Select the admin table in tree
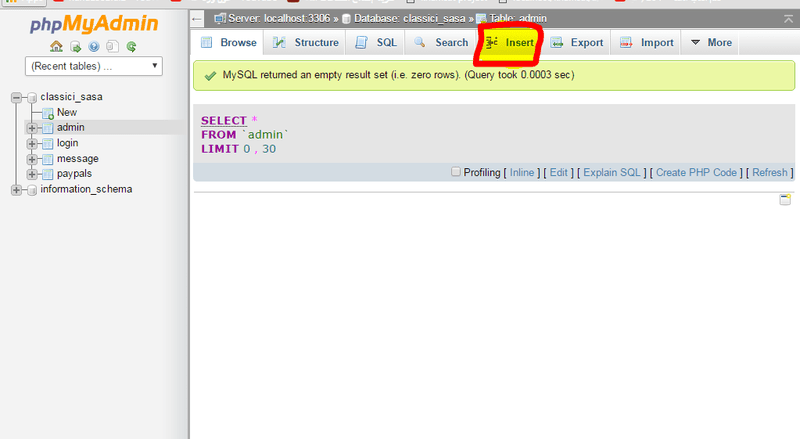Viewport: 800px width, 439px height. 70,128
